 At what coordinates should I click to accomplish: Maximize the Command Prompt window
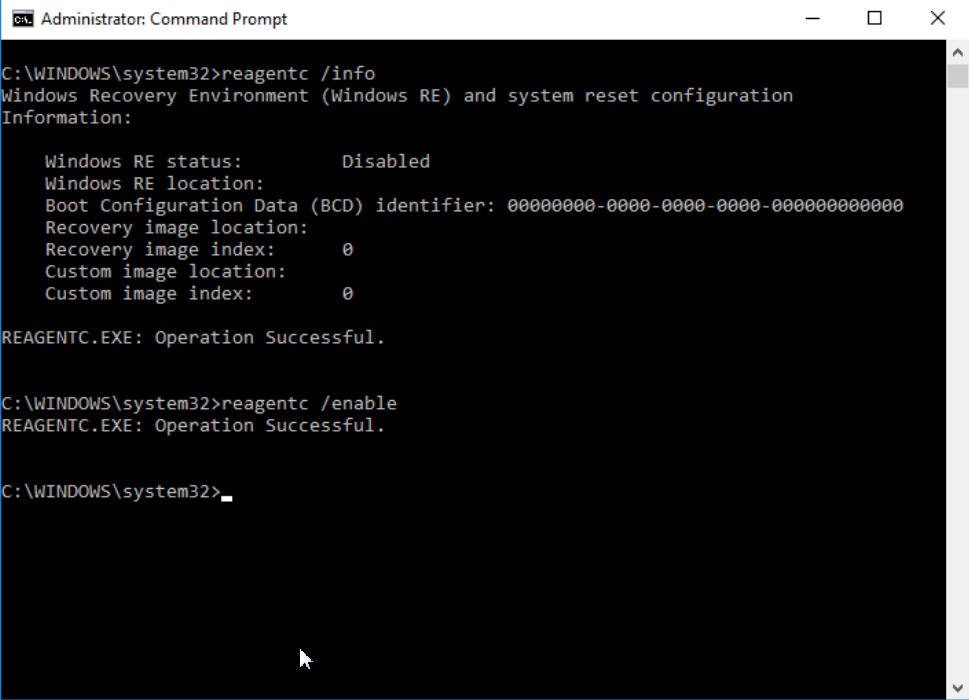pyautogui.click(x=875, y=18)
